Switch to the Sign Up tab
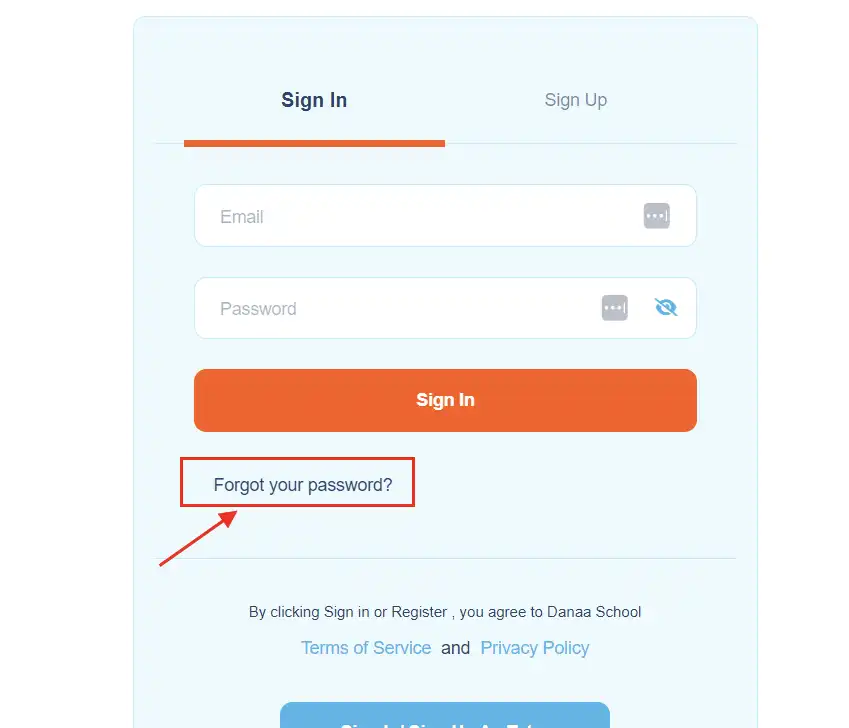The height and width of the screenshot is (728, 849). [575, 100]
